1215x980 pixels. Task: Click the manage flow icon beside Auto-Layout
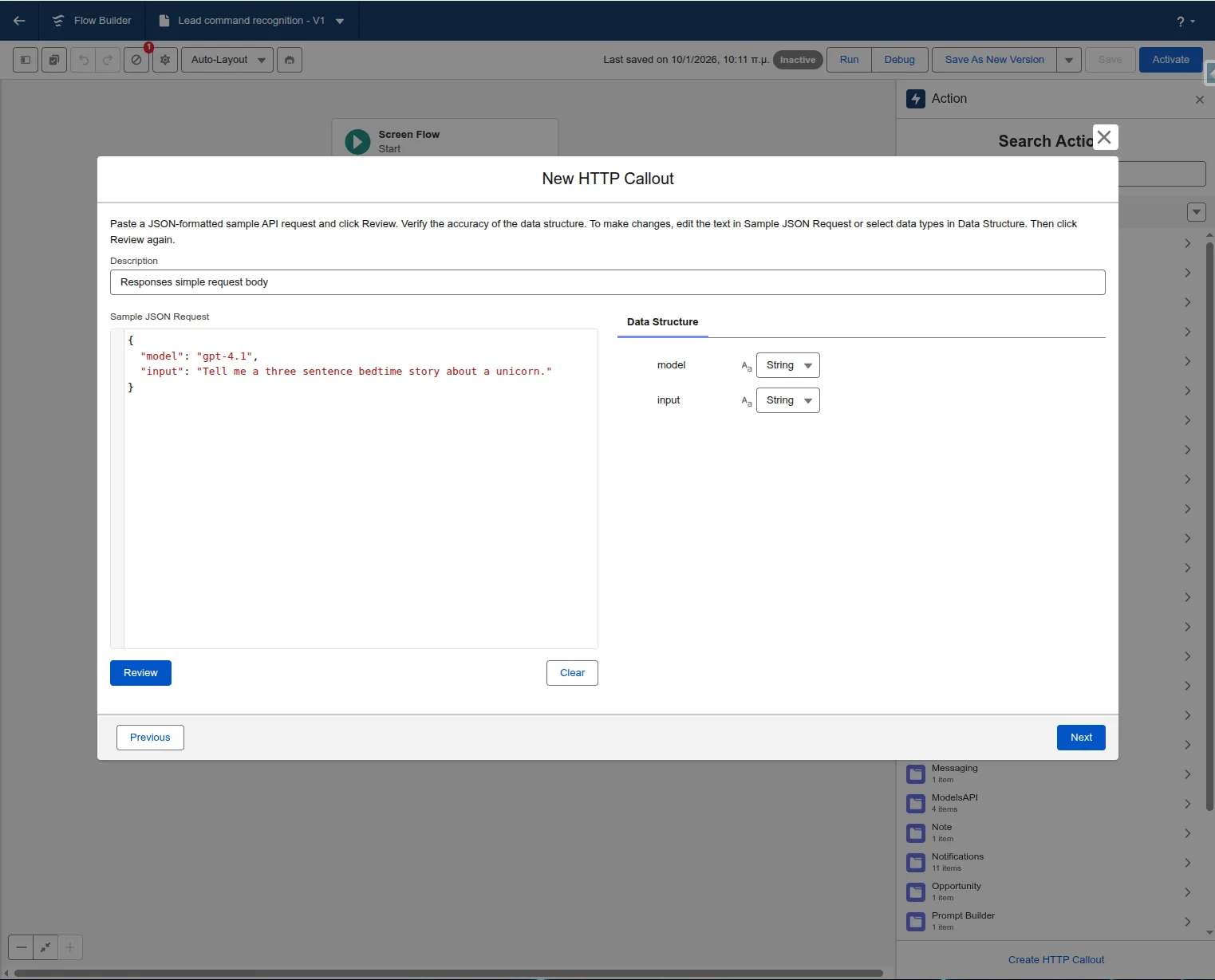(x=290, y=60)
